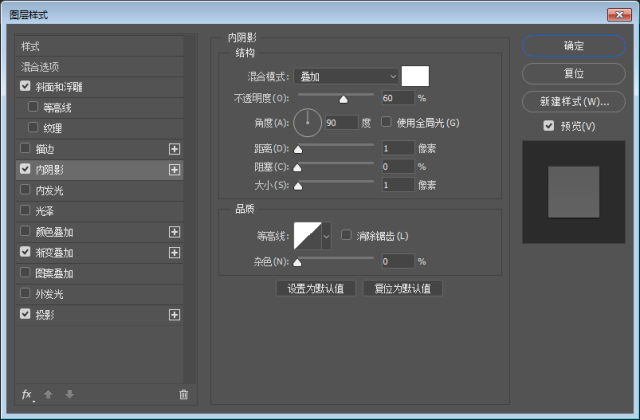
Task: Click the opacity value field showing 60
Action: pyautogui.click(x=398, y=98)
